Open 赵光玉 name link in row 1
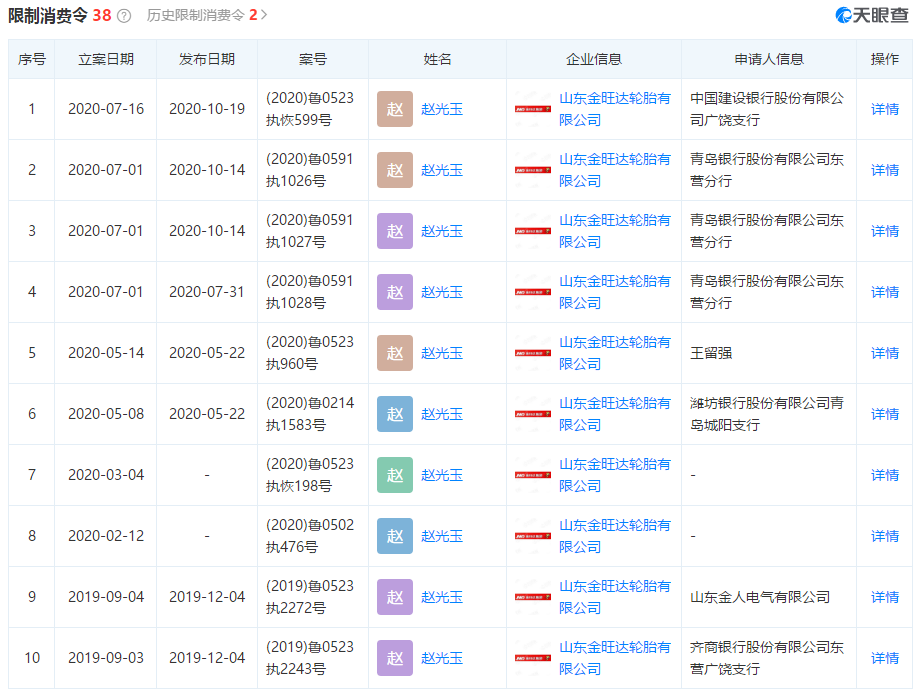Screen dimensions: 923x698 pos(442,109)
